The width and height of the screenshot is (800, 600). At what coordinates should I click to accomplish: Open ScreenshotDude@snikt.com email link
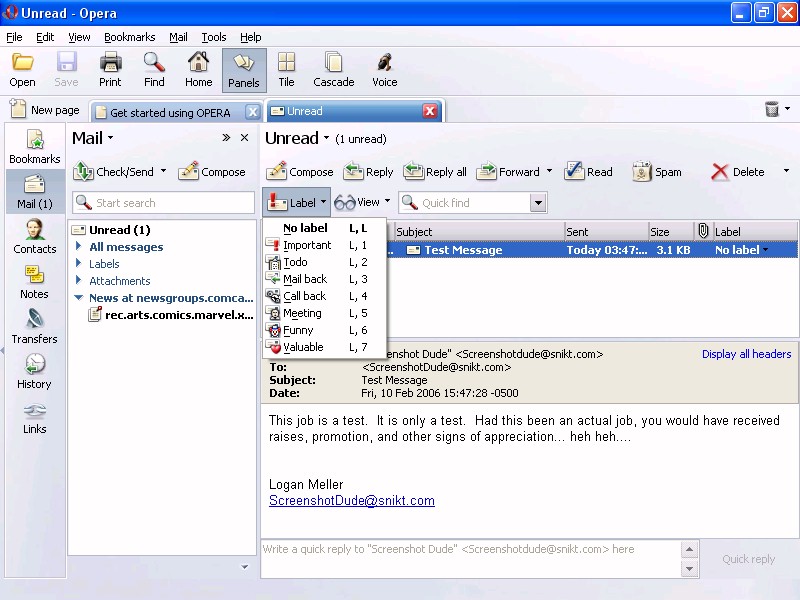[x=352, y=501]
